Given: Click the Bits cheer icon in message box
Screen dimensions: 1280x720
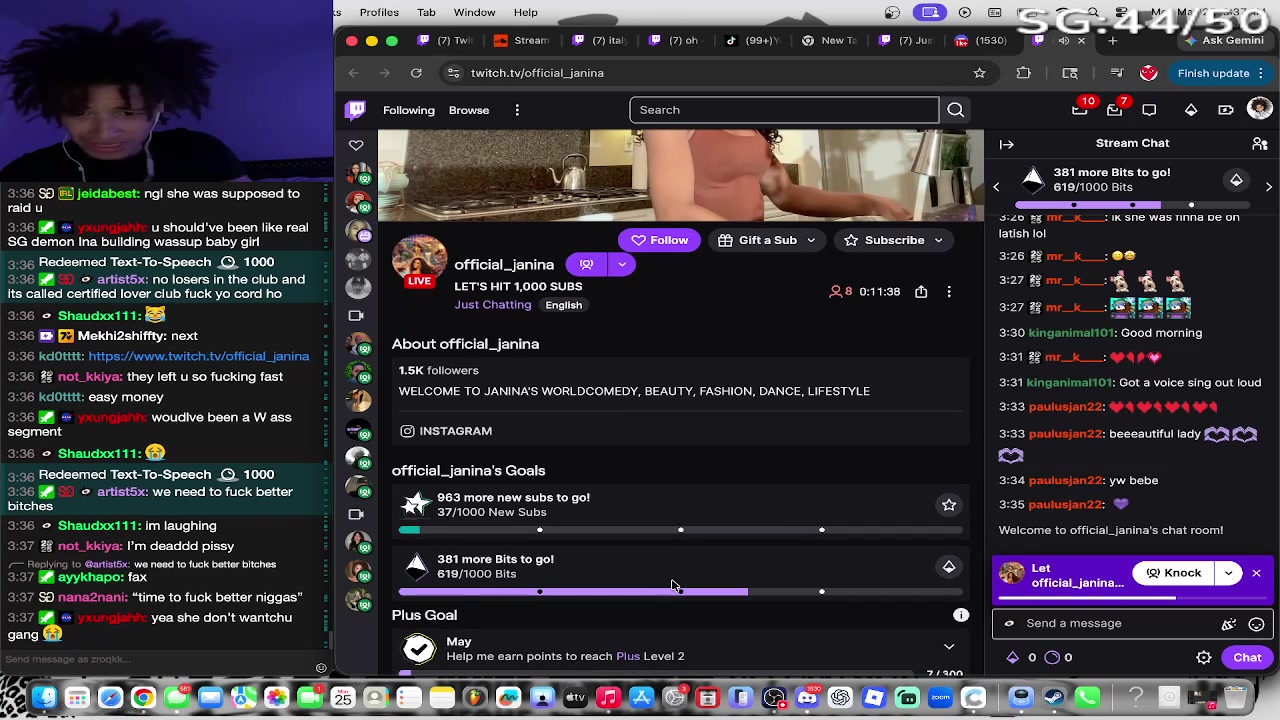Looking at the screenshot, I should pos(1229,624).
